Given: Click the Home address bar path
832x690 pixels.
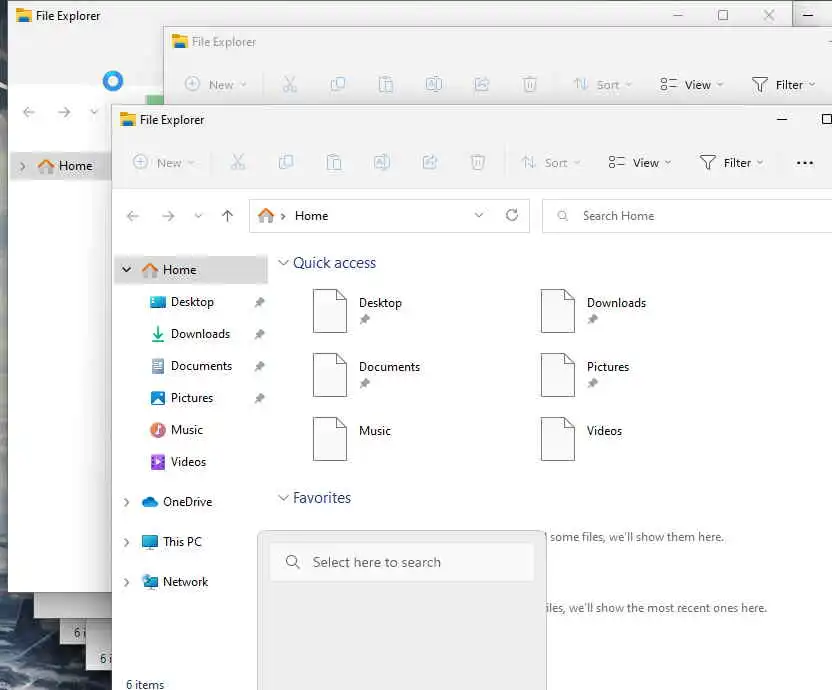Looking at the screenshot, I should pos(311,216).
